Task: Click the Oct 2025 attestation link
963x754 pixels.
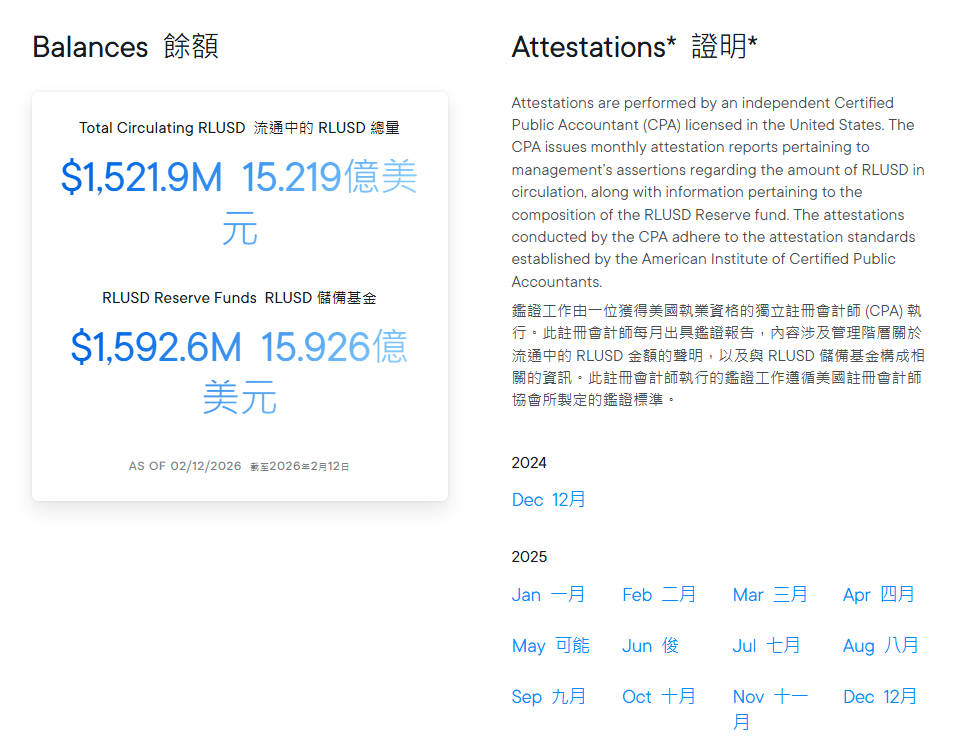Action: point(658,697)
